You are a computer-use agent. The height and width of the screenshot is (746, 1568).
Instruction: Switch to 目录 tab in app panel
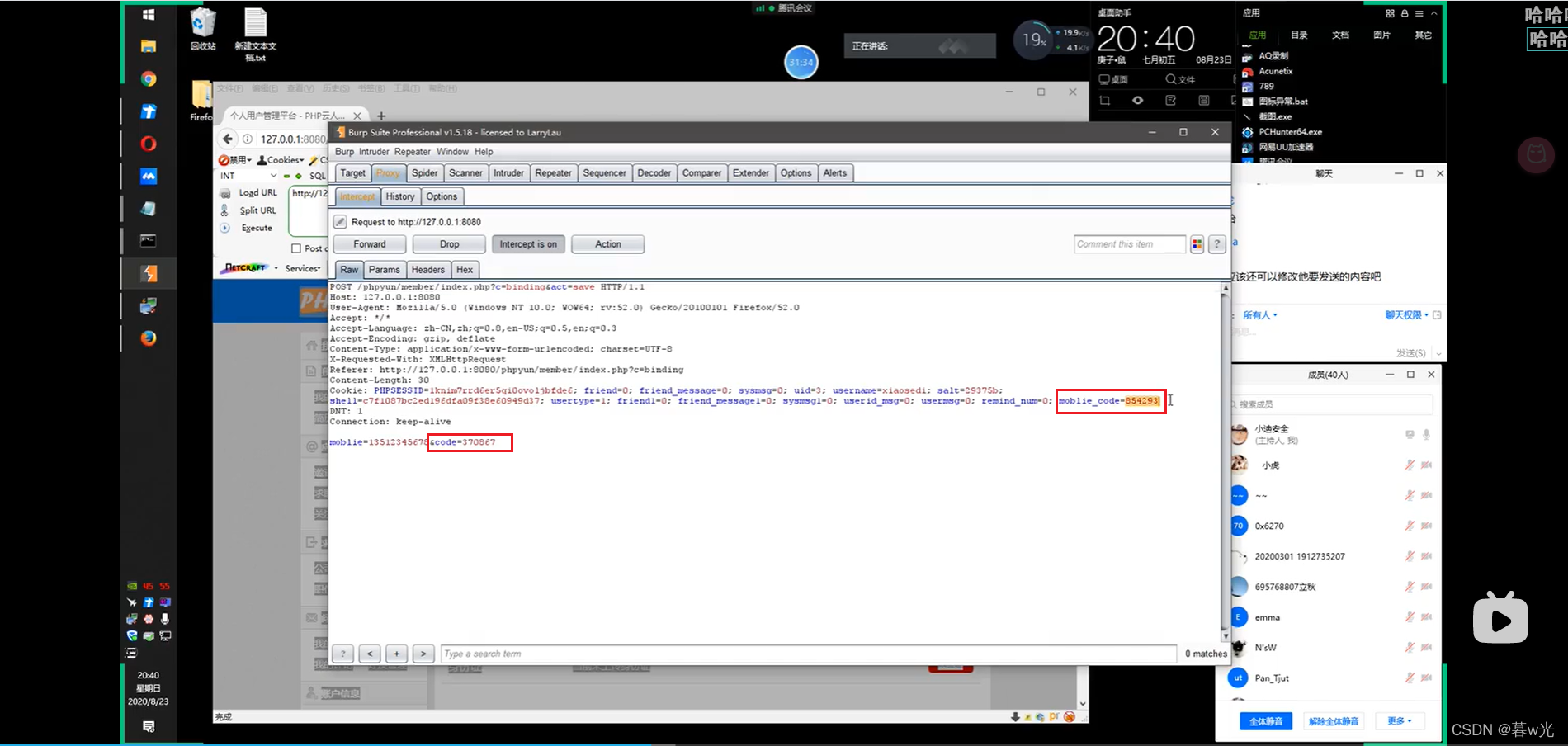coord(1299,35)
